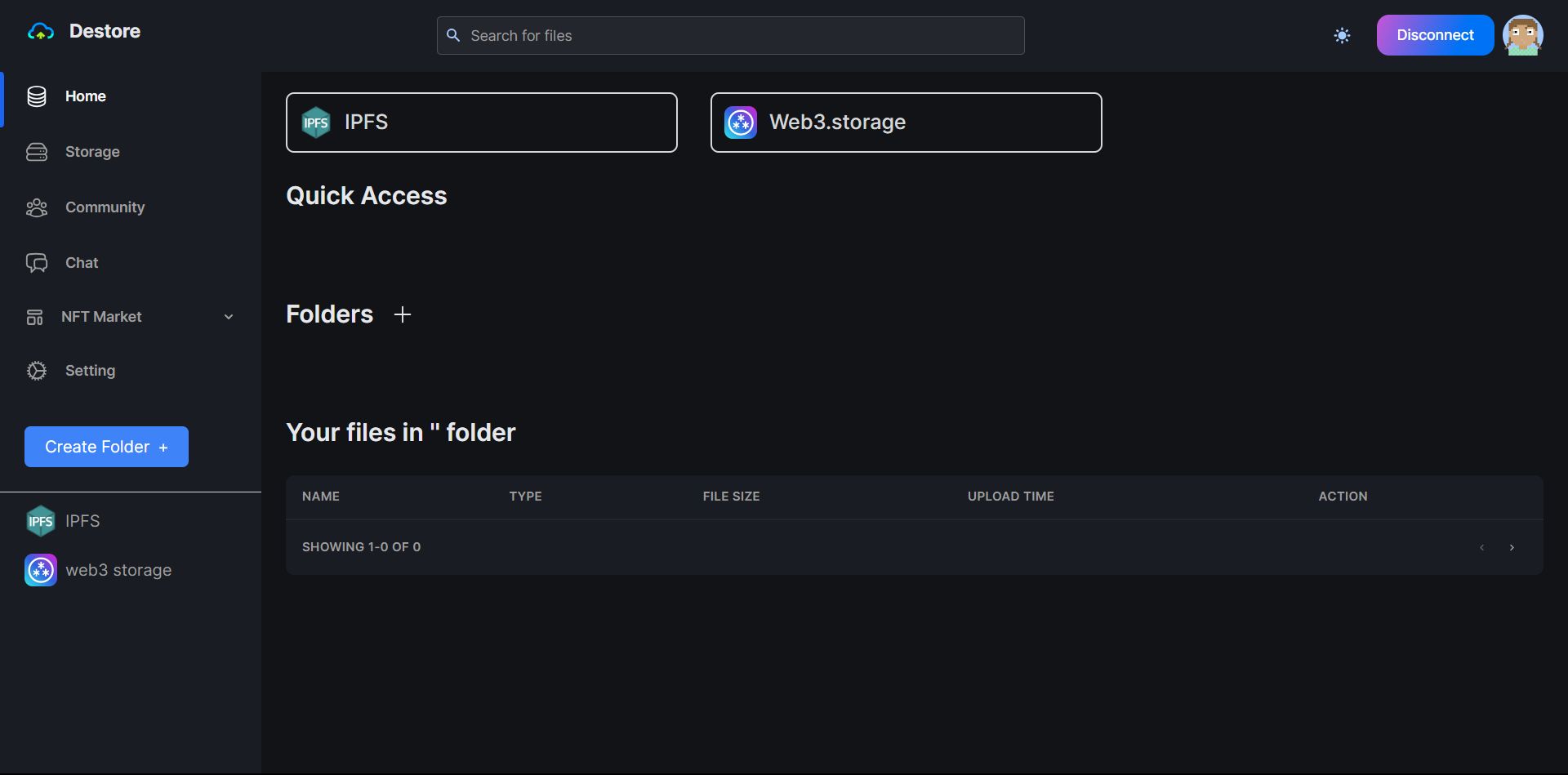Click the Chat bubble icon
The width and height of the screenshot is (1568, 775).
pos(37,263)
